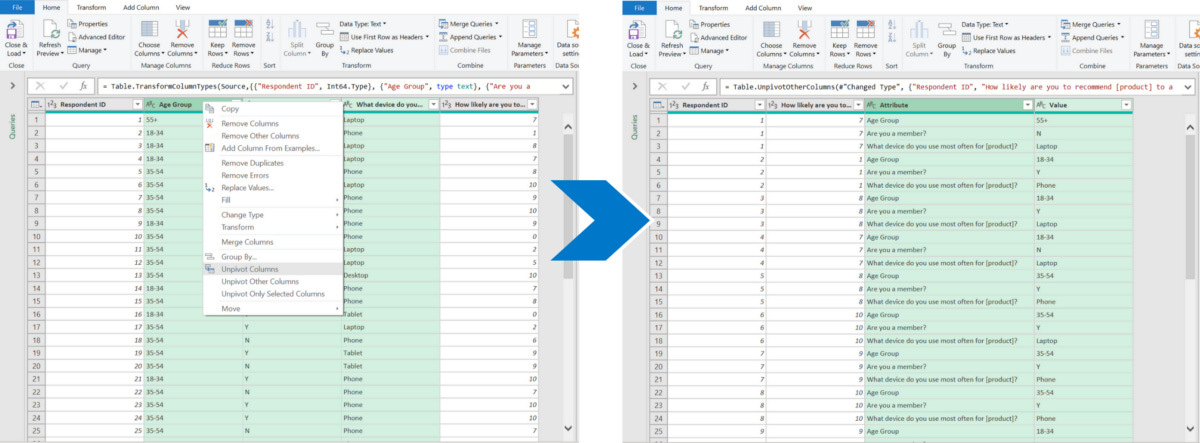Click Respondent ID header in right window
This screenshot has height=443, width=1200.
tap(717, 105)
